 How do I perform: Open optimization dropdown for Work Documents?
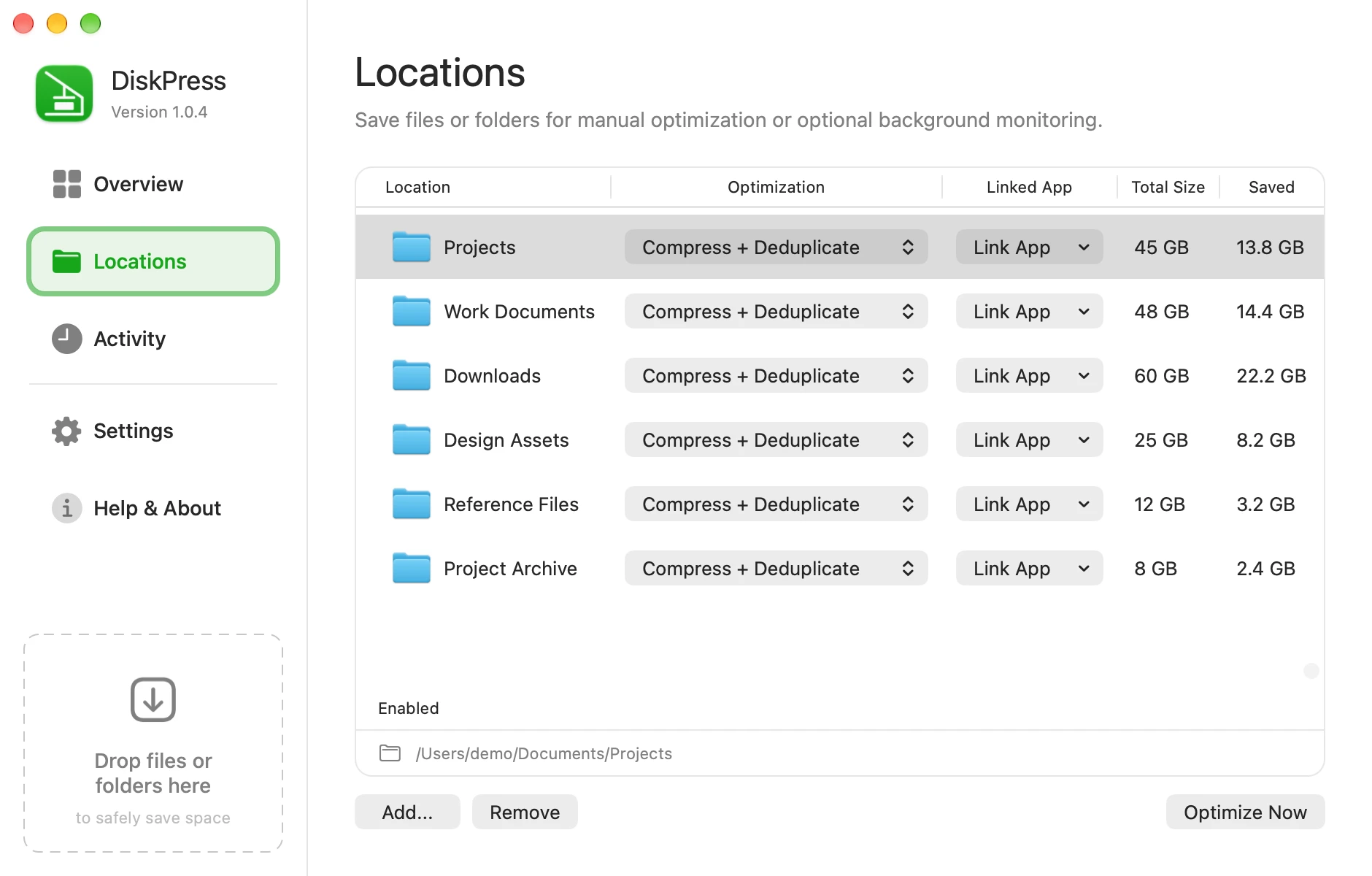coord(776,312)
